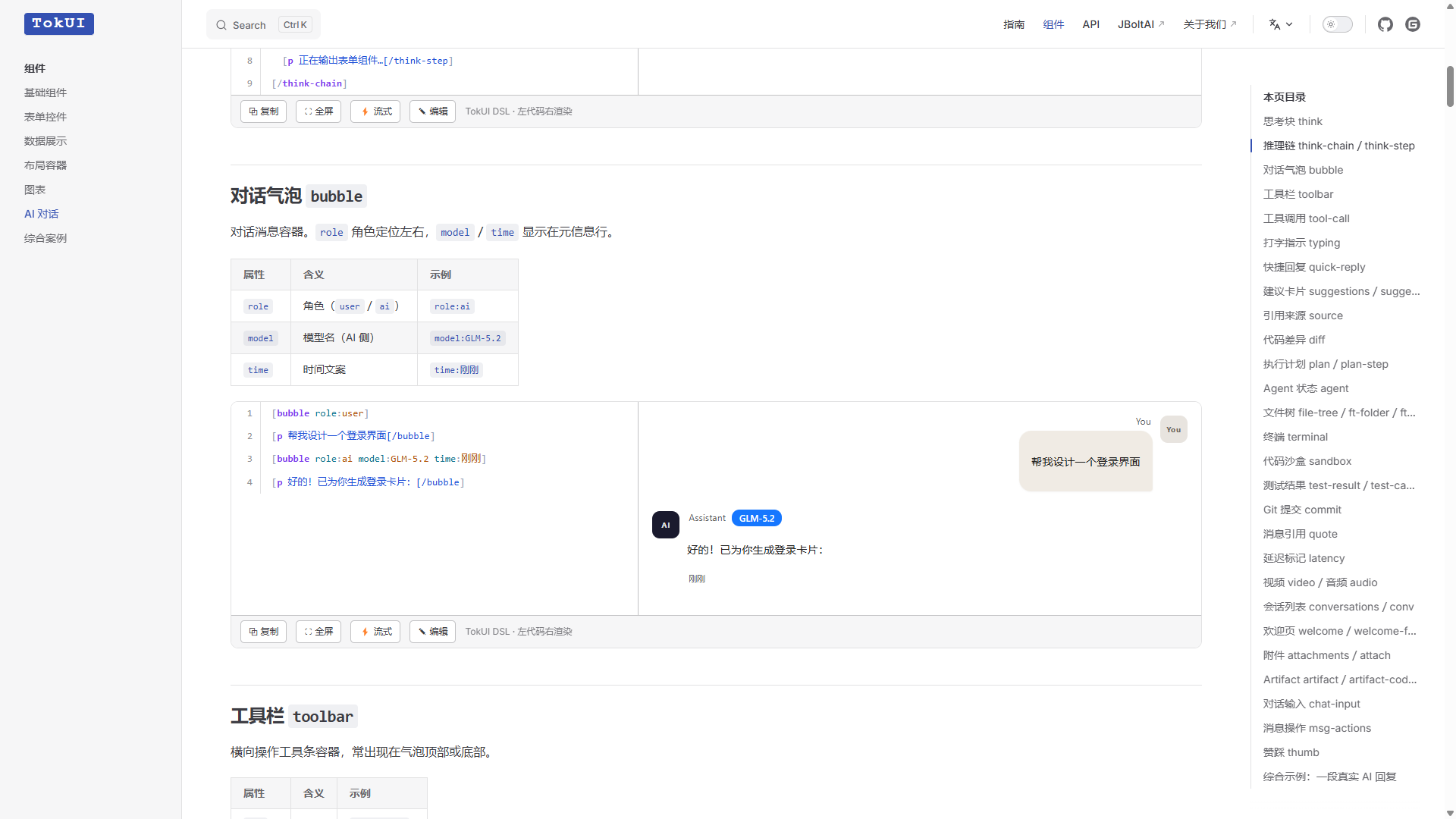Jump to Agent 状态 agent in contents
The height and width of the screenshot is (819, 1456).
(x=1306, y=388)
